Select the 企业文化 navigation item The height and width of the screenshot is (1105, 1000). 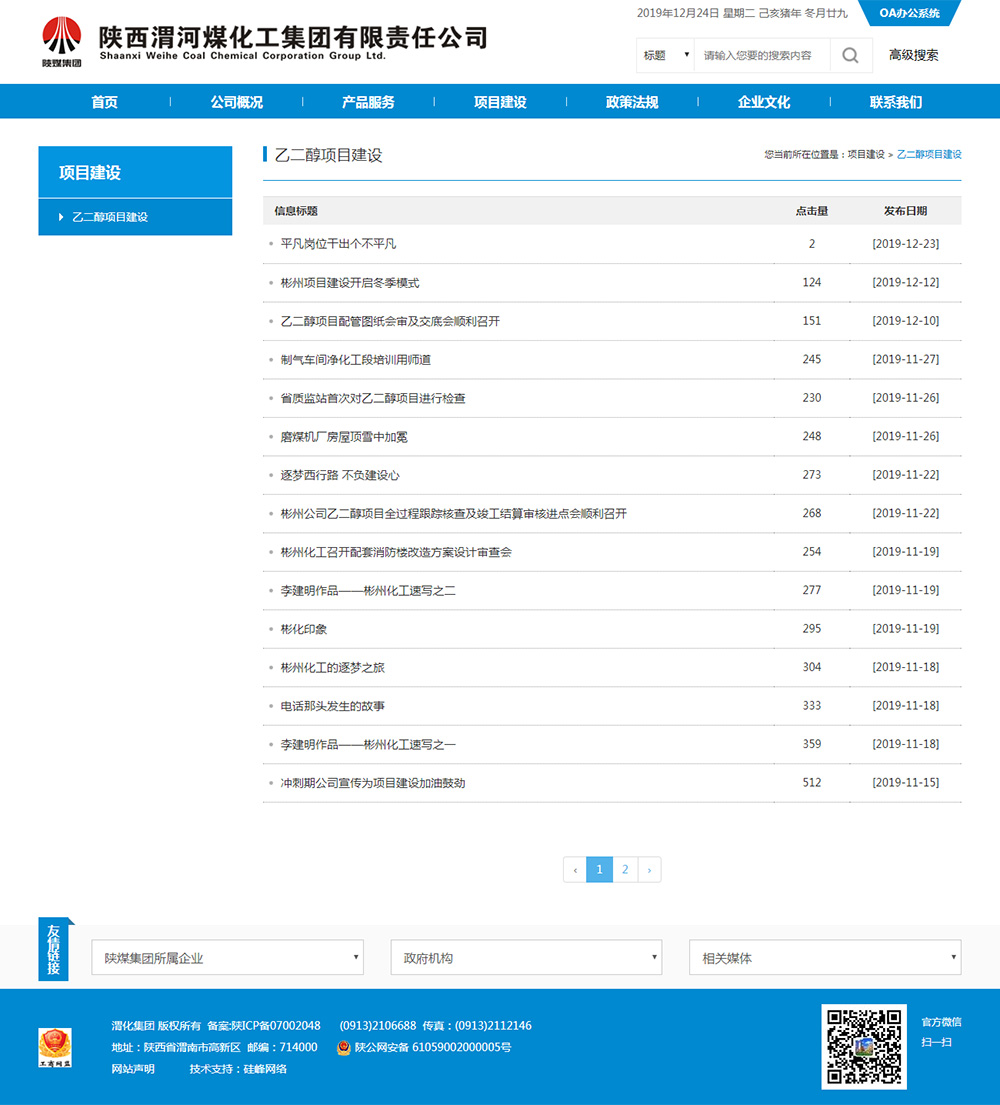(x=764, y=102)
